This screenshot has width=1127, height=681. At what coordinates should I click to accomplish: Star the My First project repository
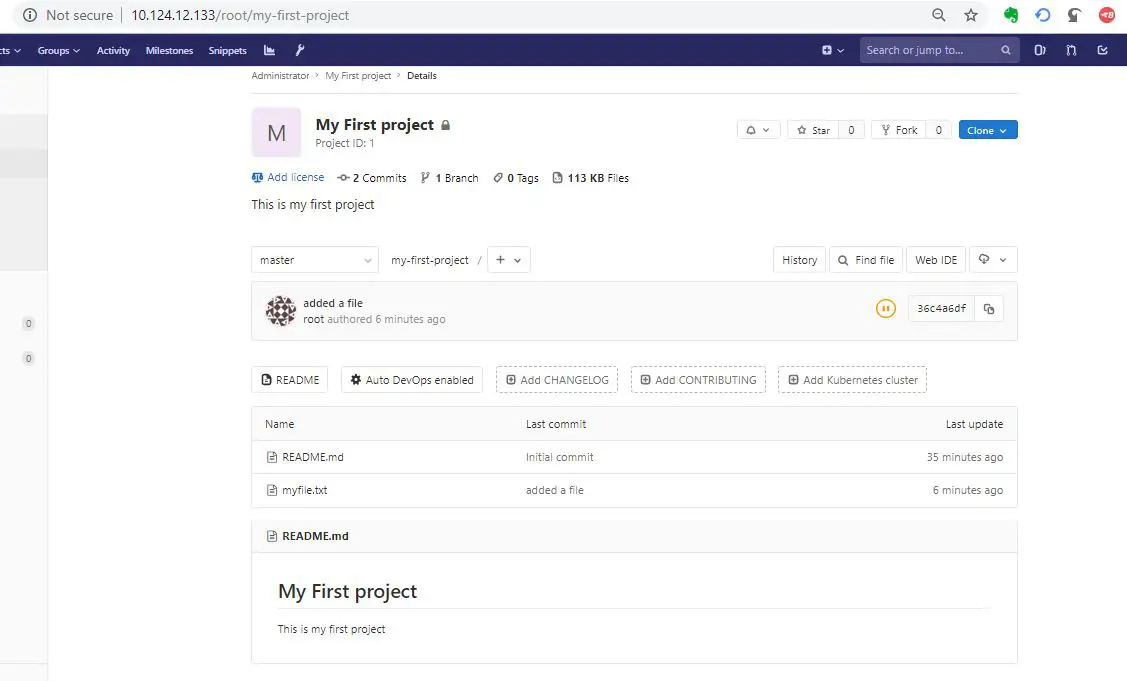[811, 130]
